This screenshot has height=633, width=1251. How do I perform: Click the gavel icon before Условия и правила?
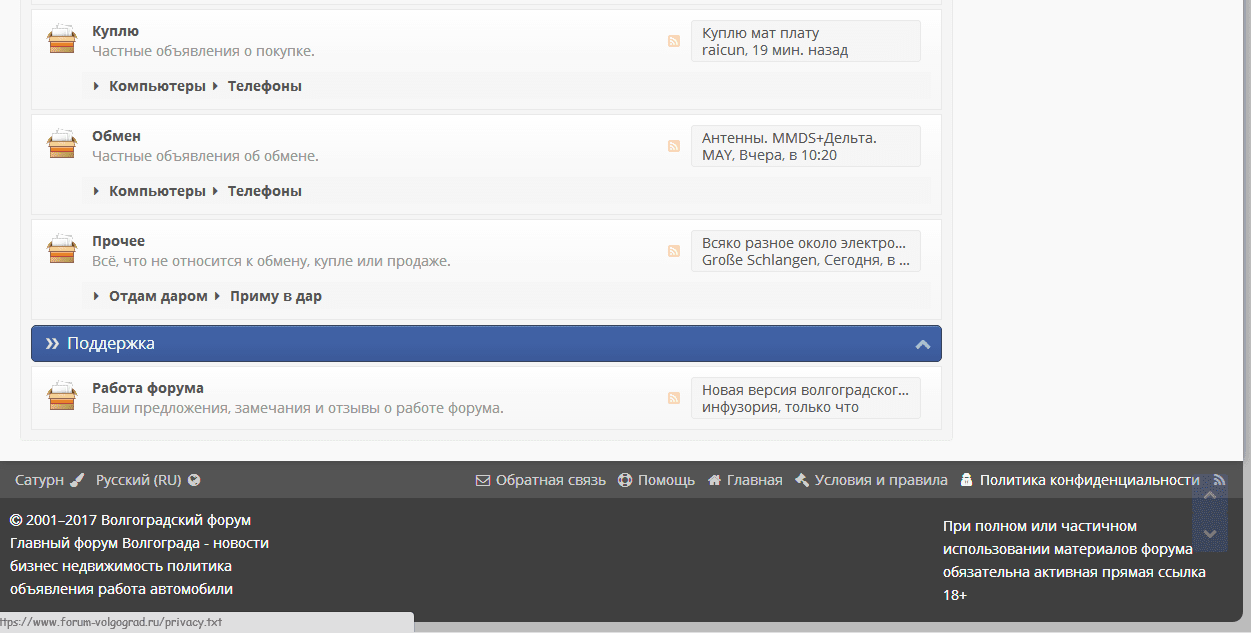(x=802, y=480)
